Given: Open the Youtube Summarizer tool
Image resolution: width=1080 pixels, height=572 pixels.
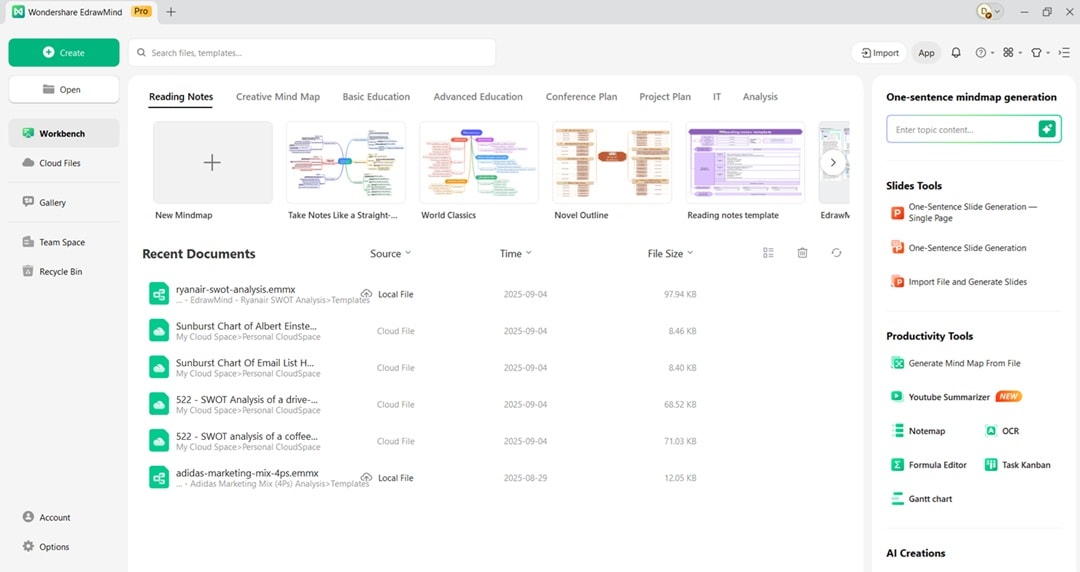Looking at the screenshot, I should [957, 397].
